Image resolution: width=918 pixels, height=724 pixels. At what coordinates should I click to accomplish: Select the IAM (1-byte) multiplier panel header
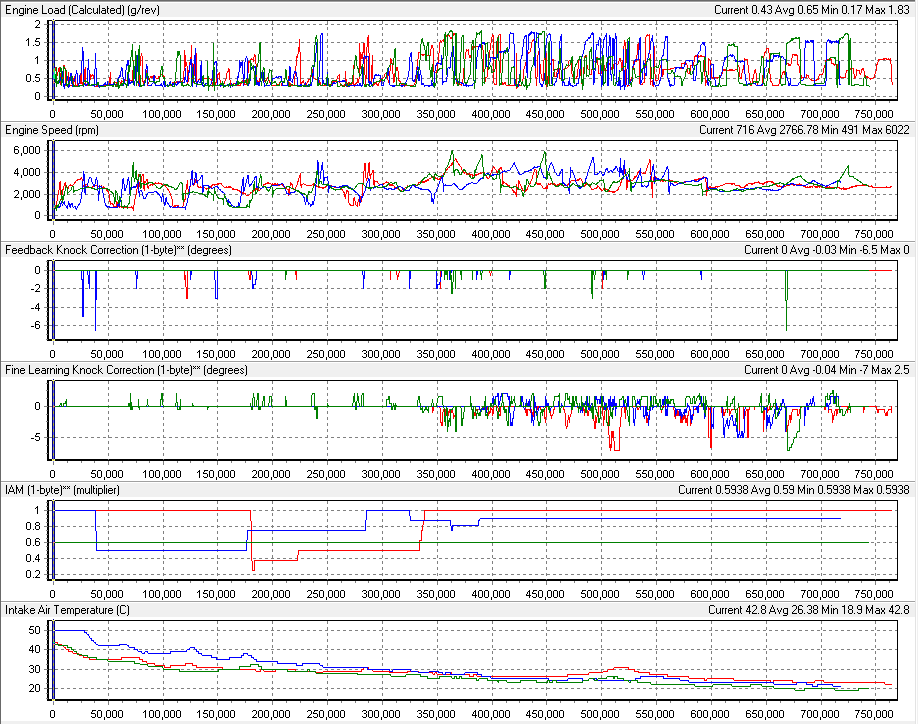click(x=65, y=490)
